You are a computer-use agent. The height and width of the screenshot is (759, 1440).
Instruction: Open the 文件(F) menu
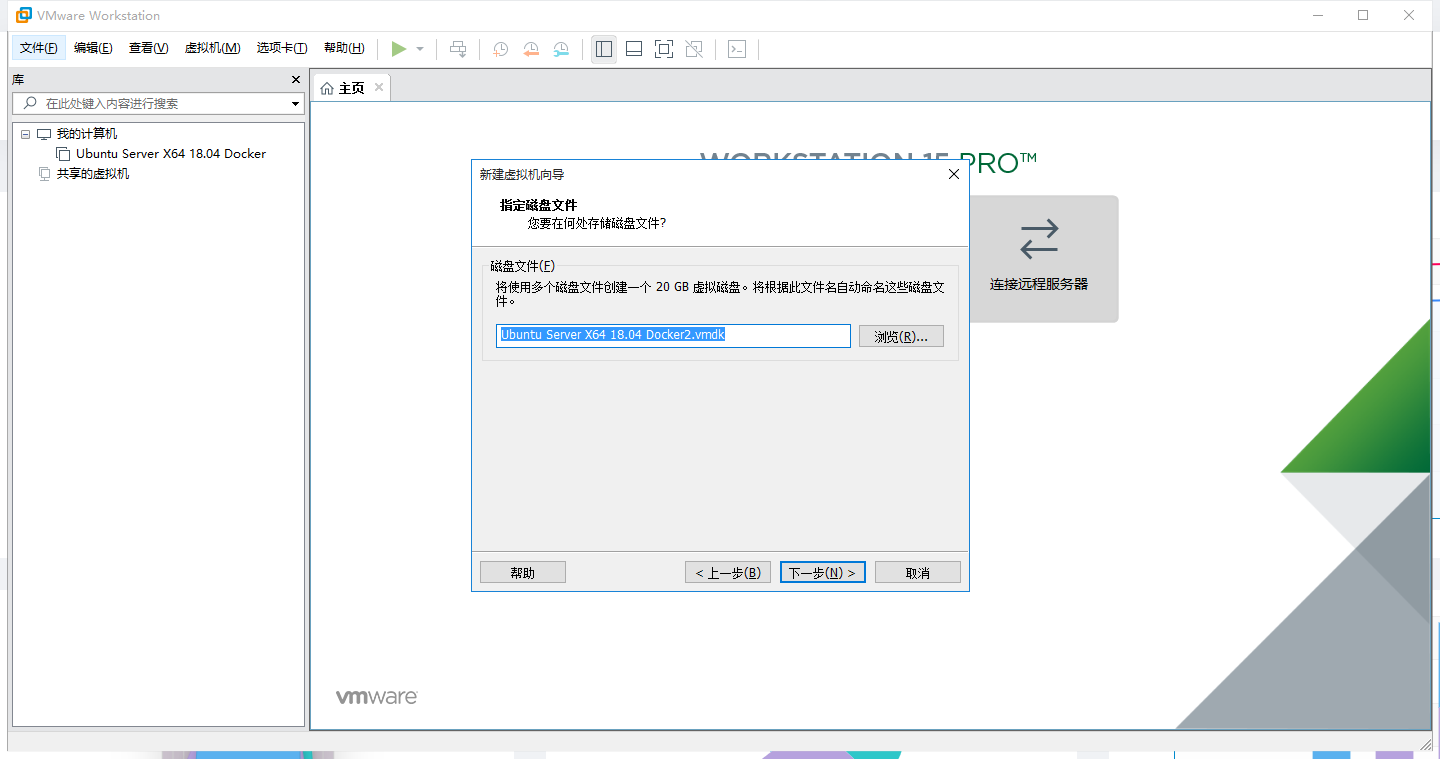point(39,48)
